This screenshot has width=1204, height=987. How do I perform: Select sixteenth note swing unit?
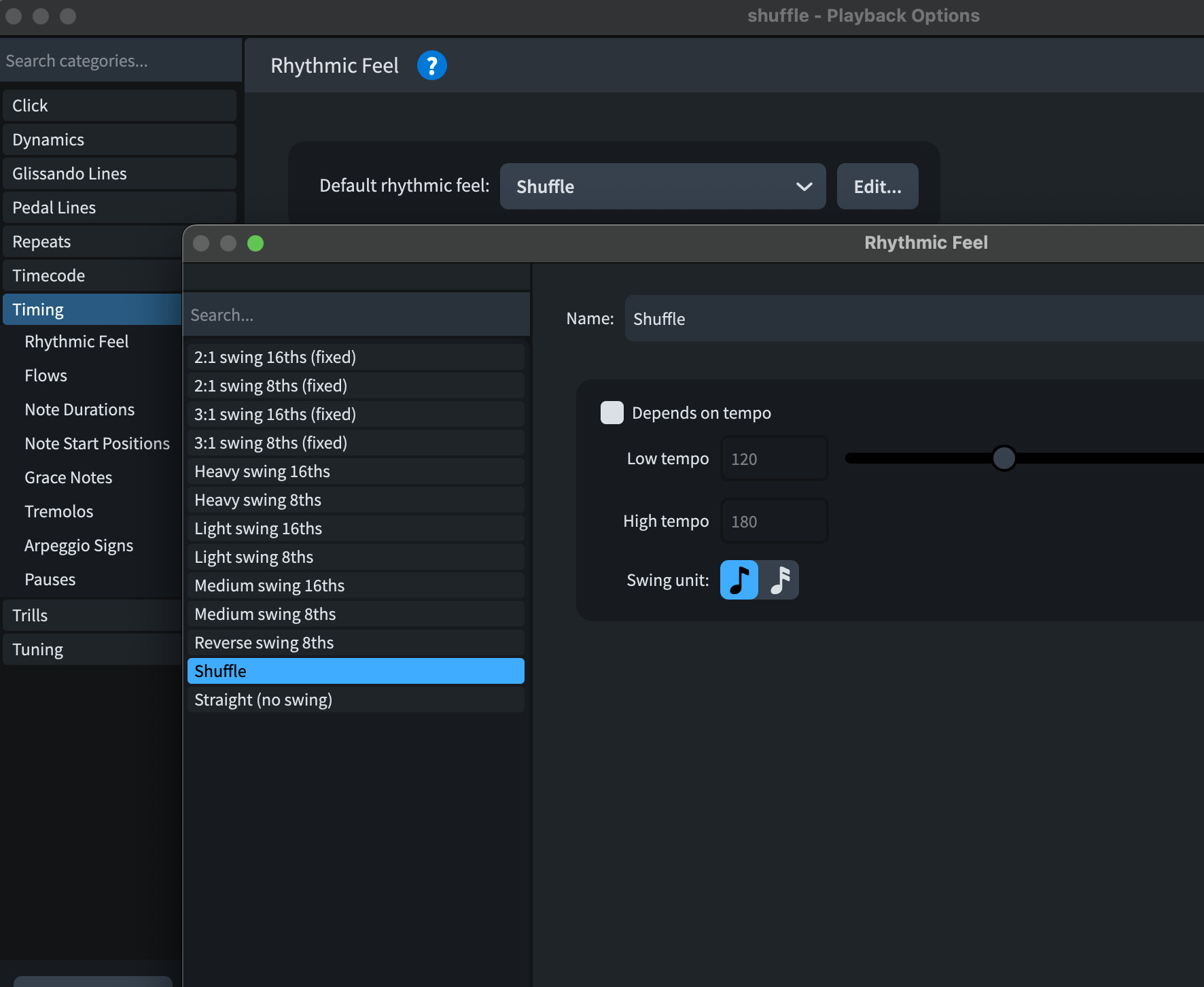[x=779, y=580]
